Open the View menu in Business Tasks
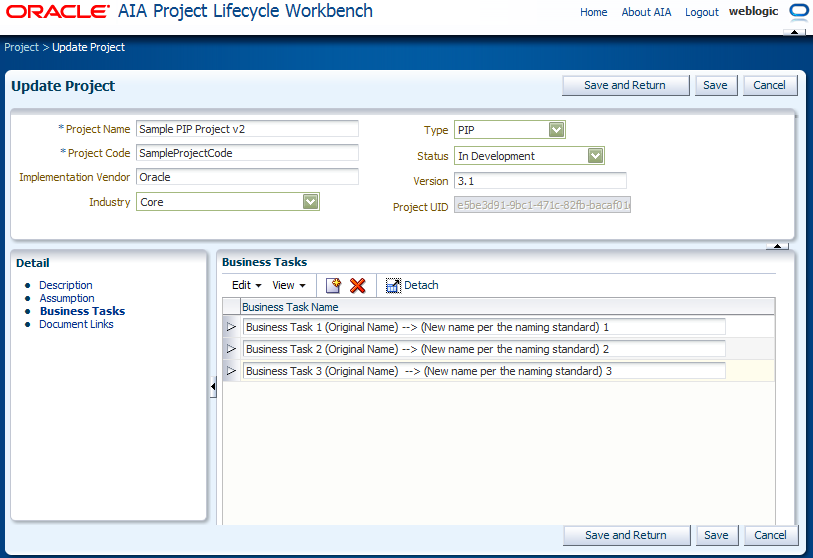This screenshot has width=813, height=558. (289, 285)
